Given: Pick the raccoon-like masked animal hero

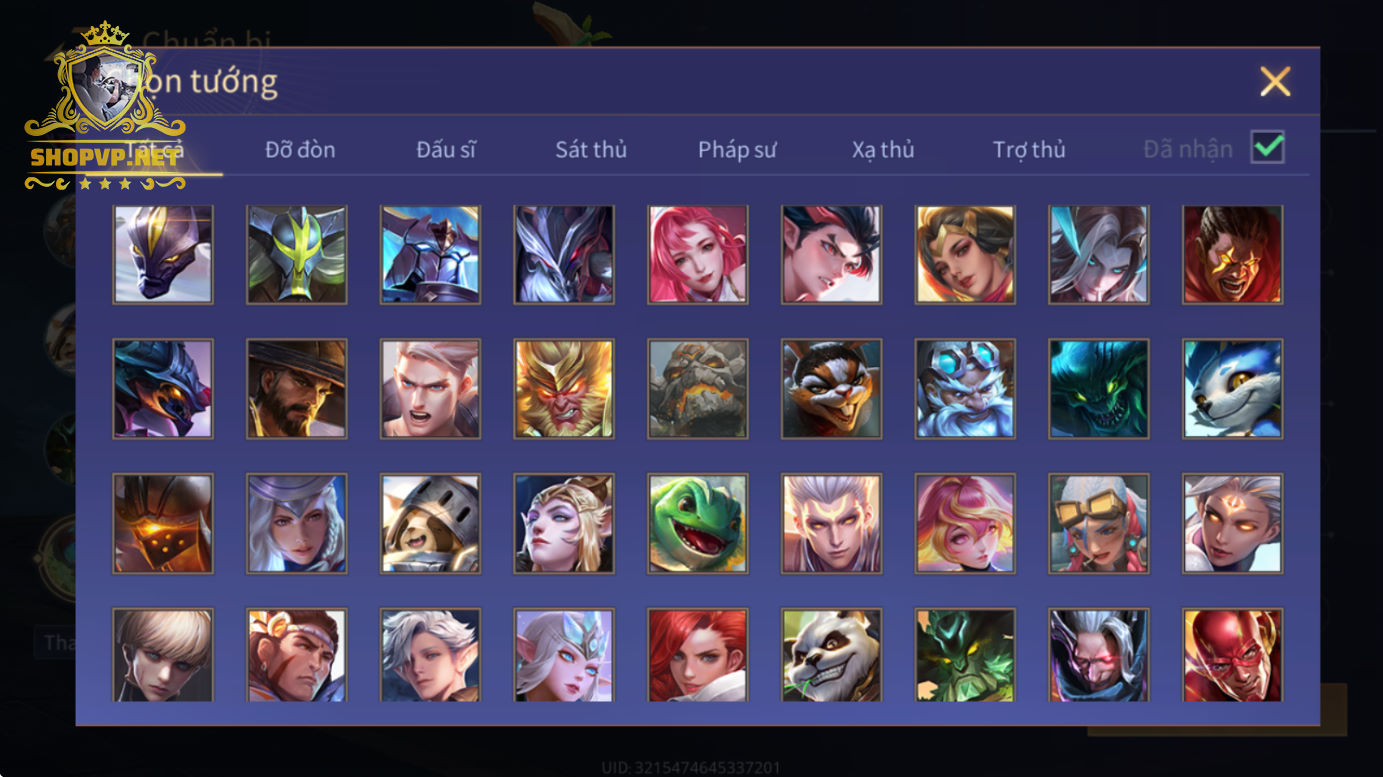Looking at the screenshot, I should (x=831, y=389).
